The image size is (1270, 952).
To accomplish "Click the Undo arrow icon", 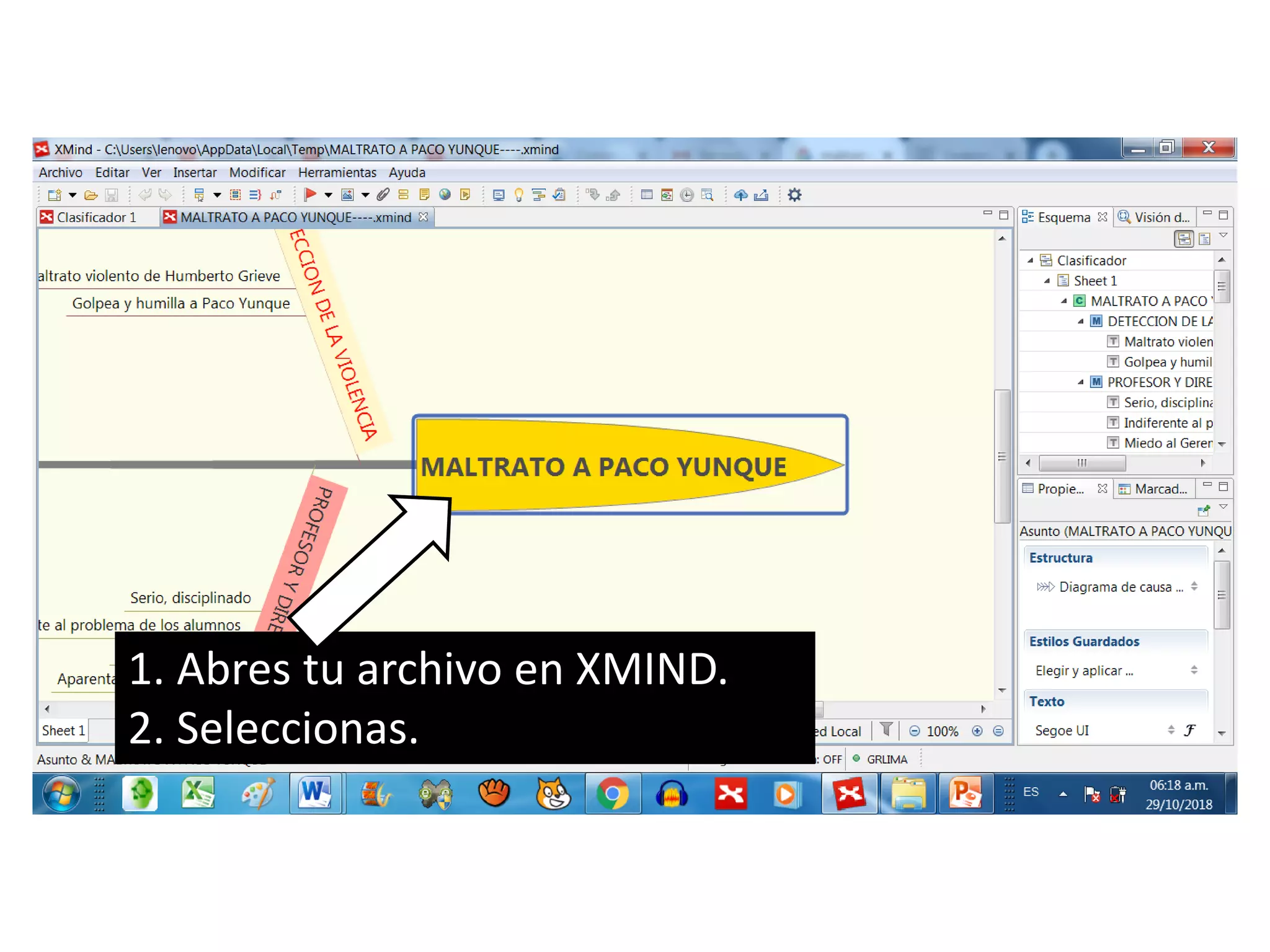I will [145, 195].
